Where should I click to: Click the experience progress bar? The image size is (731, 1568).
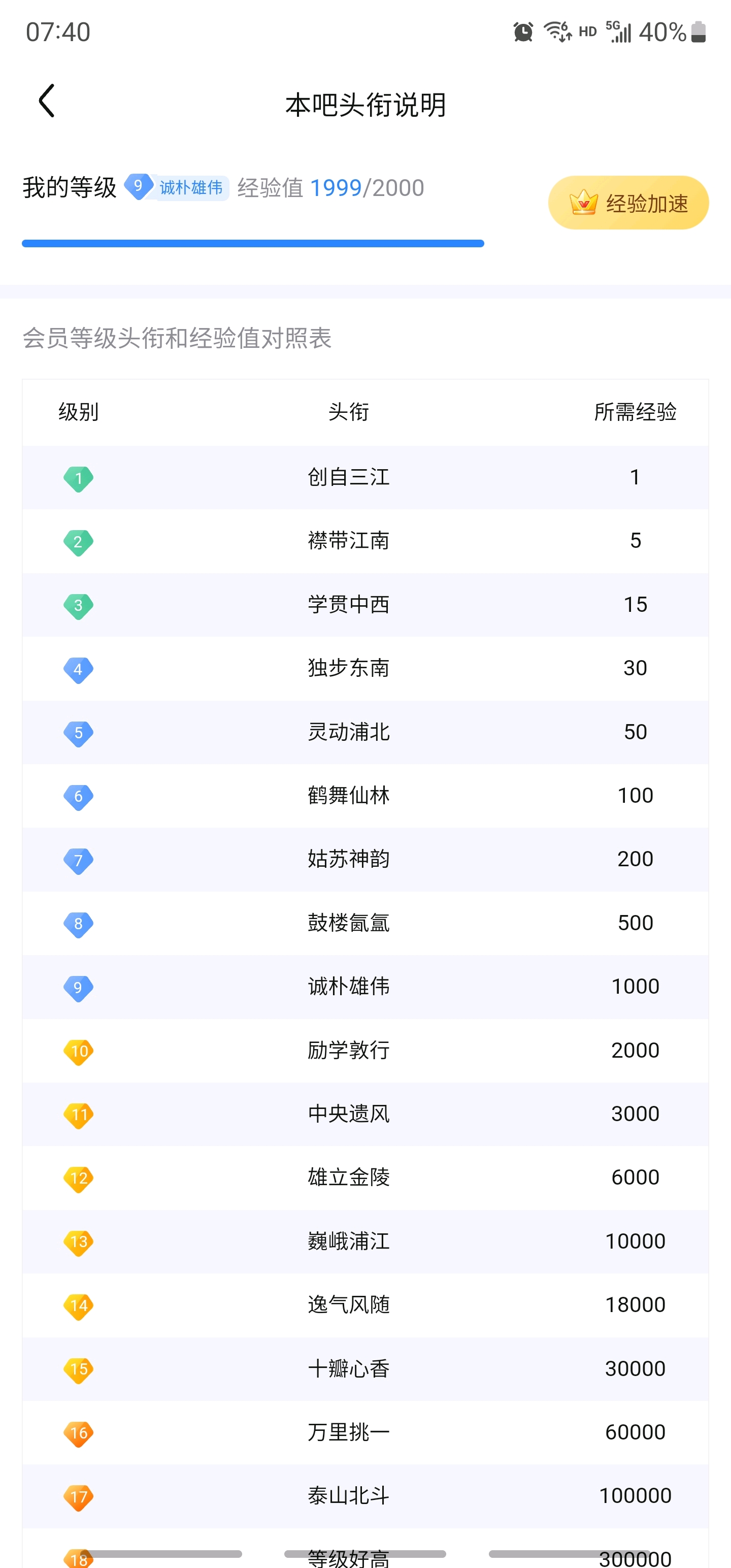coord(253,244)
